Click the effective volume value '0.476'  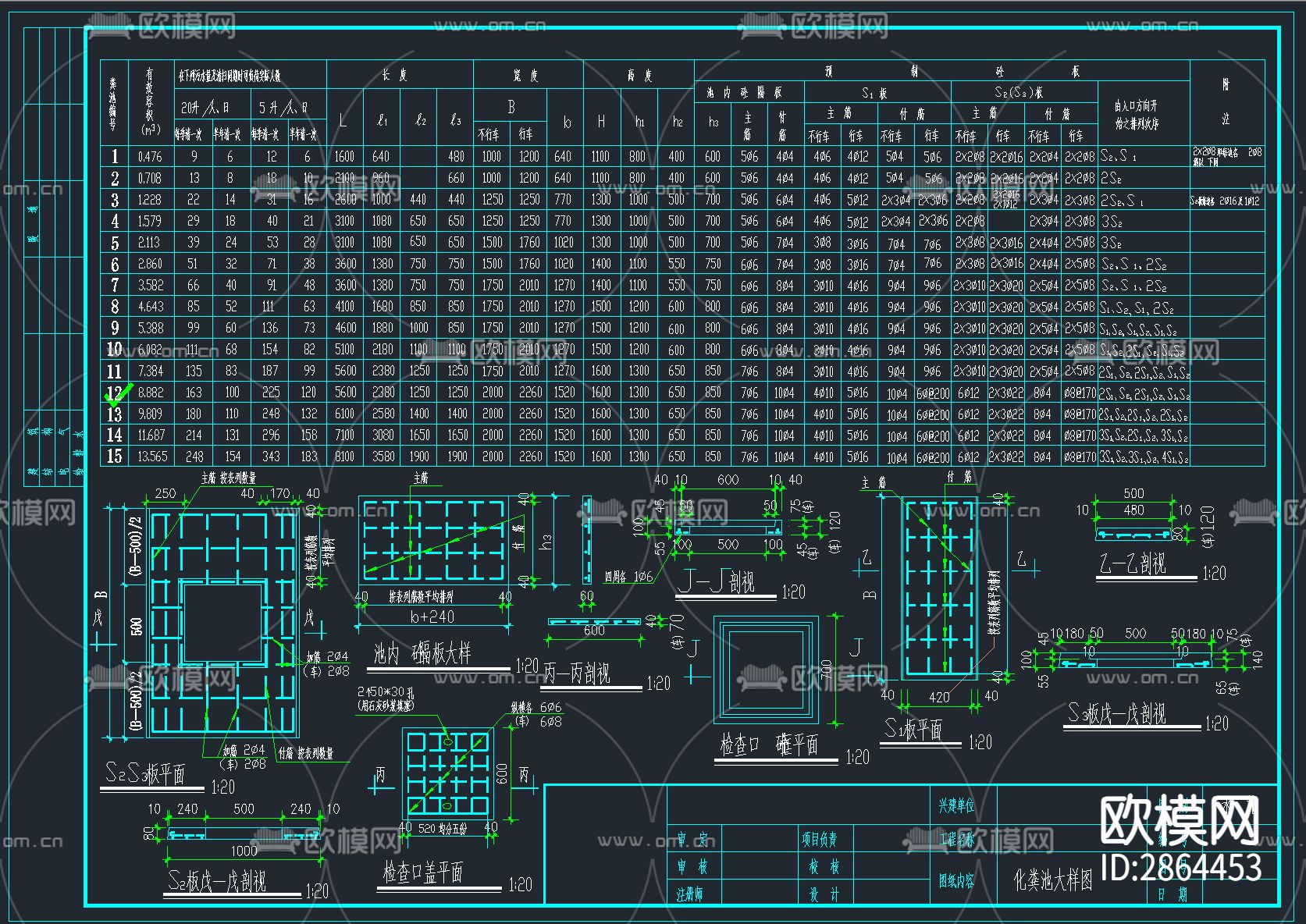tap(150, 157)
